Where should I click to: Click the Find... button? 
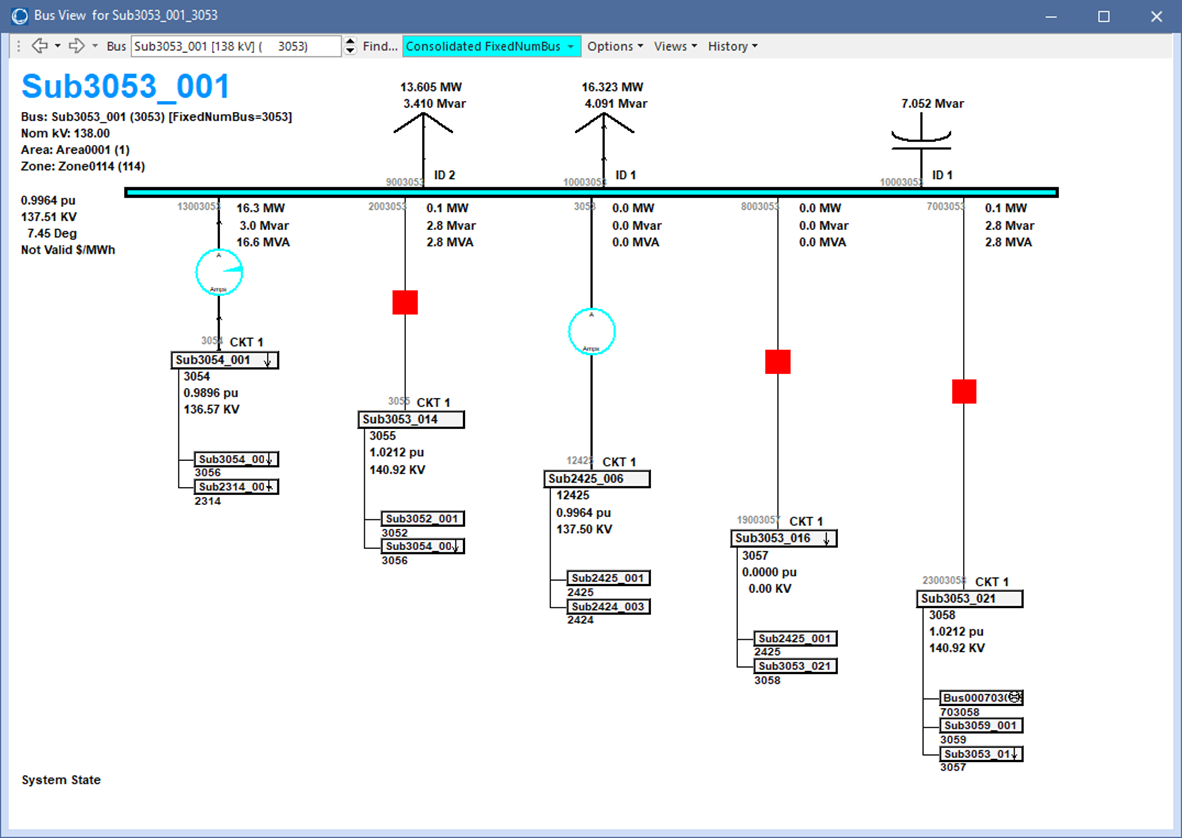click(x=380, y=46)
